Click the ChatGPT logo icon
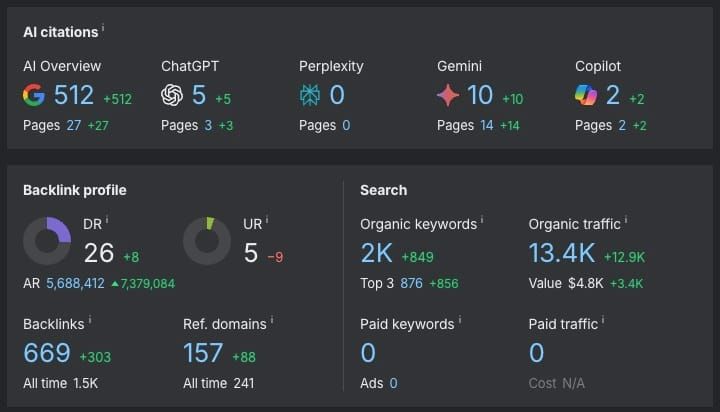 tap(173, 95)
